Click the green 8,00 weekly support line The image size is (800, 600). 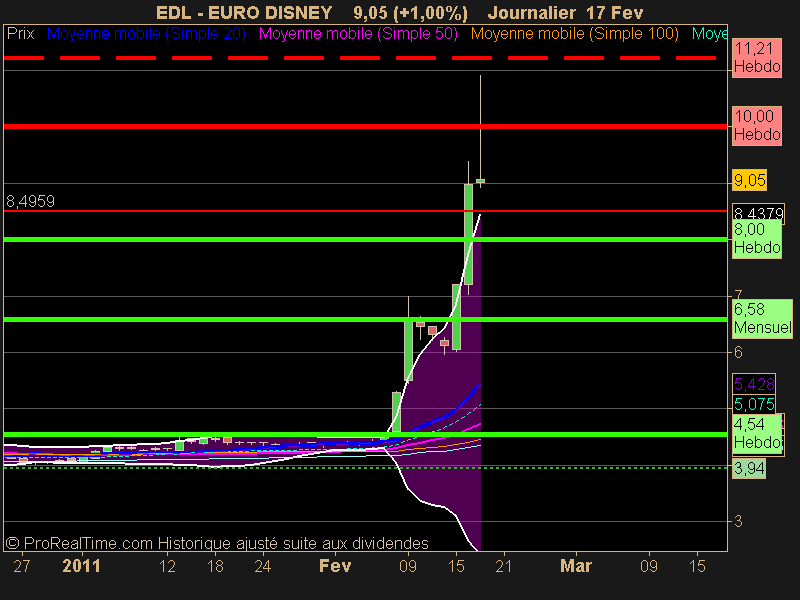coord(365,239)
